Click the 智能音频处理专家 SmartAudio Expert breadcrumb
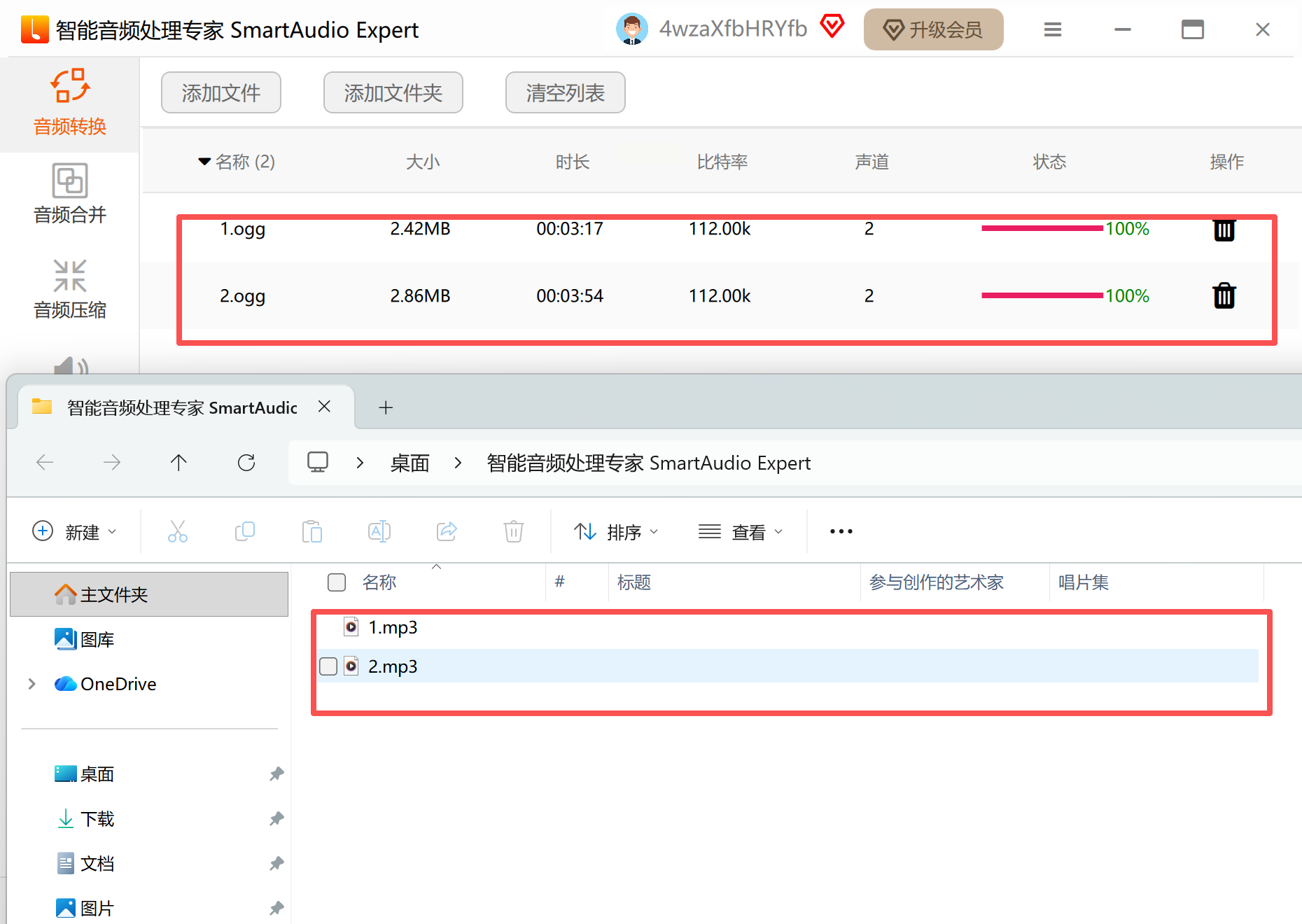The image size is (1302, 924). click(648, 463)
